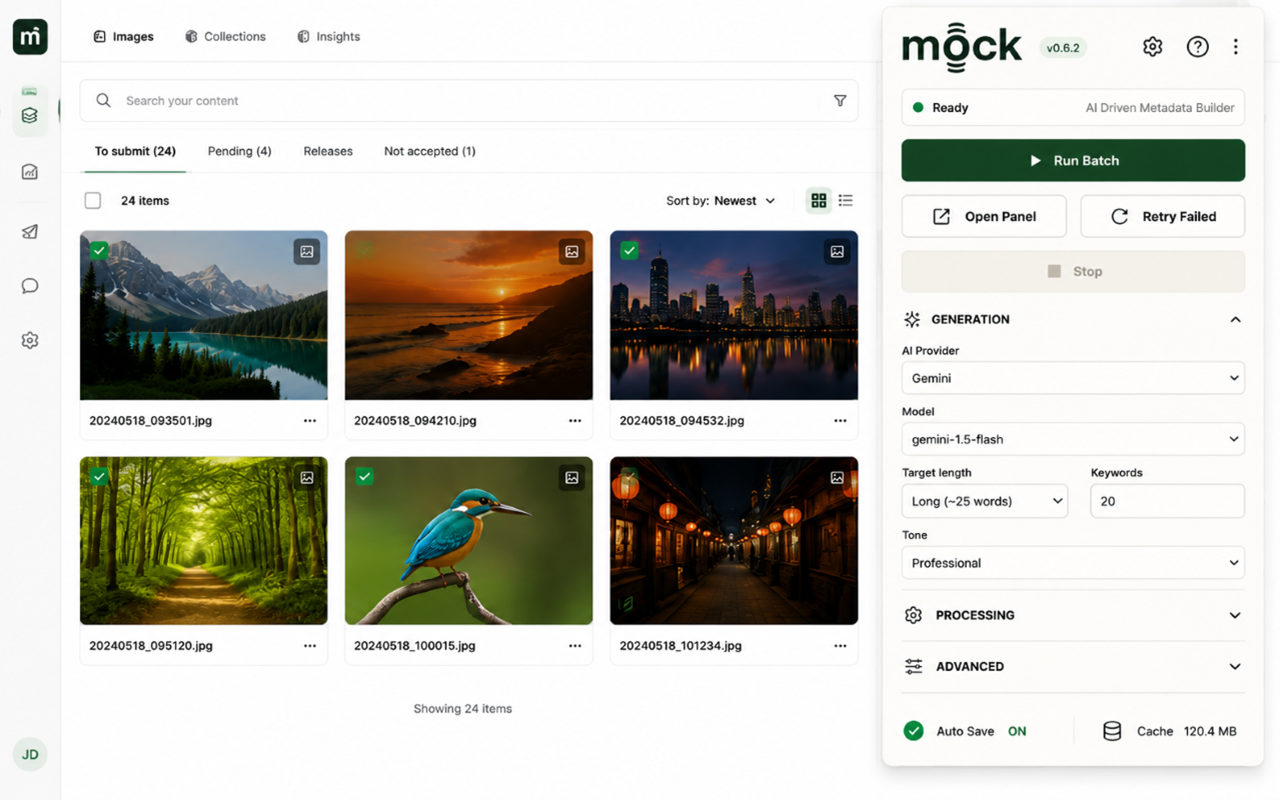Open more options for 20240518_101234.jpg

pyautogui.click(x=840, y=646)
